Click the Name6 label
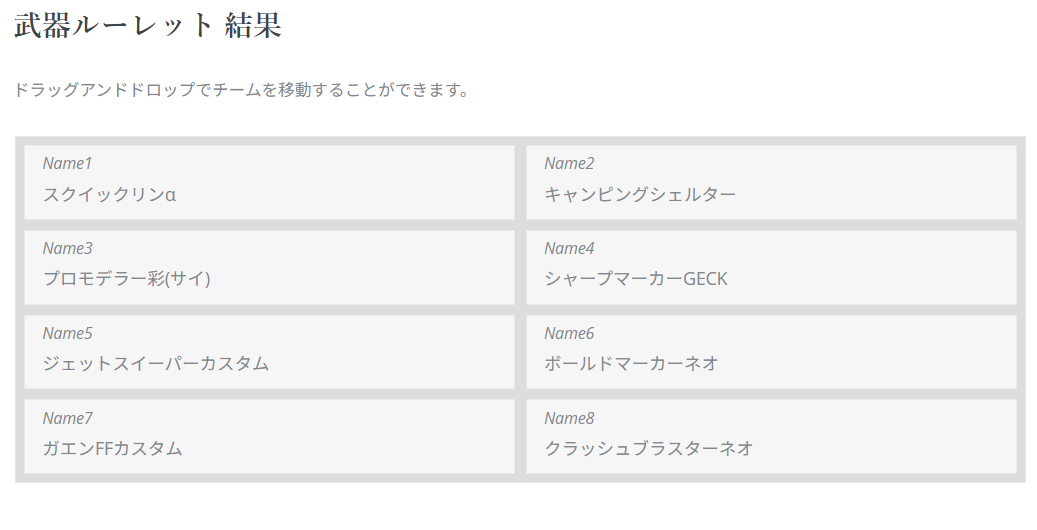The height and width of the screenshot is (530, 1037). click(569, 333)
